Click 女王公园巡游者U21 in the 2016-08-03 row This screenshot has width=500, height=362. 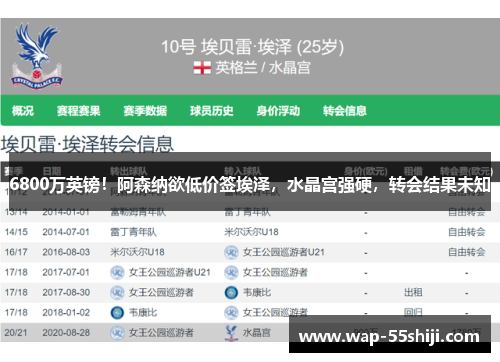[x=284, y=252]
